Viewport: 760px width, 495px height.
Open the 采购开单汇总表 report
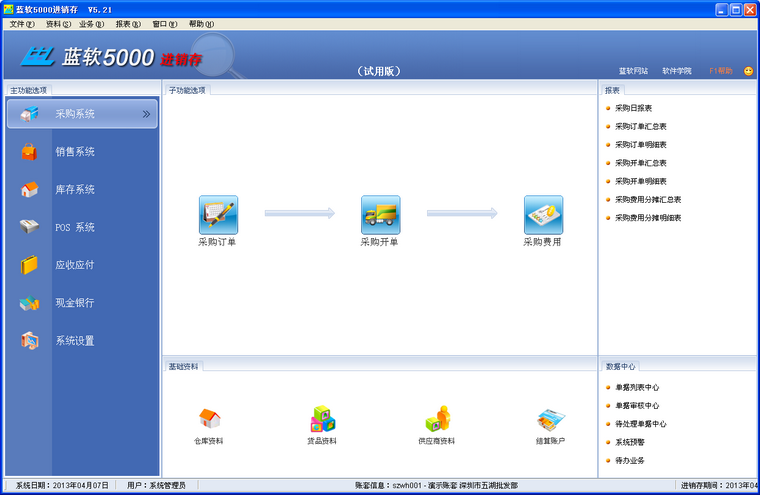point(640,163)
